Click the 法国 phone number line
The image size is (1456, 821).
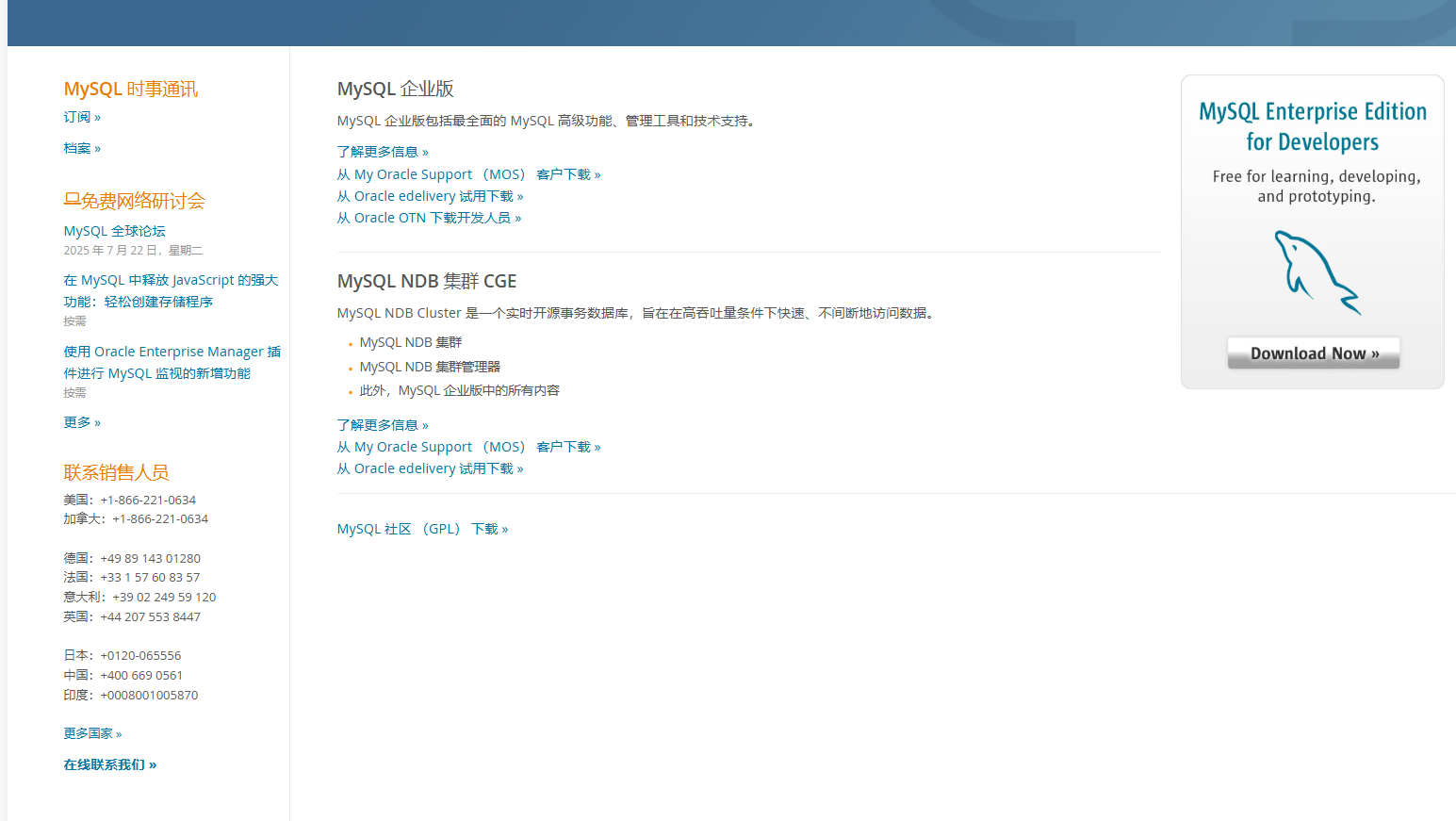pos(132,577)
